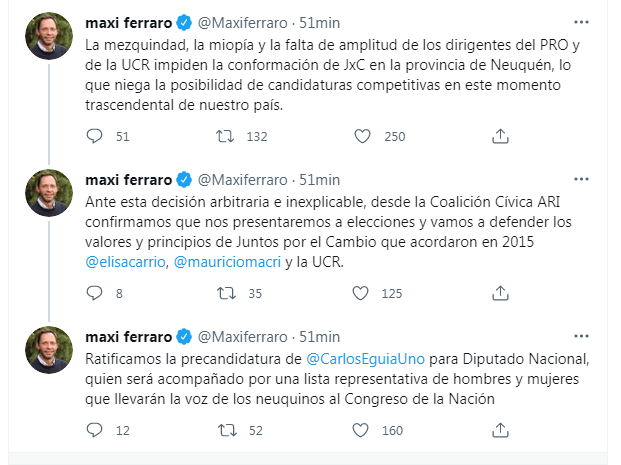This screenshot has width=621, height=465.
Task: Reply to the first tweet about Neuquén
Action: click(94, 136)
